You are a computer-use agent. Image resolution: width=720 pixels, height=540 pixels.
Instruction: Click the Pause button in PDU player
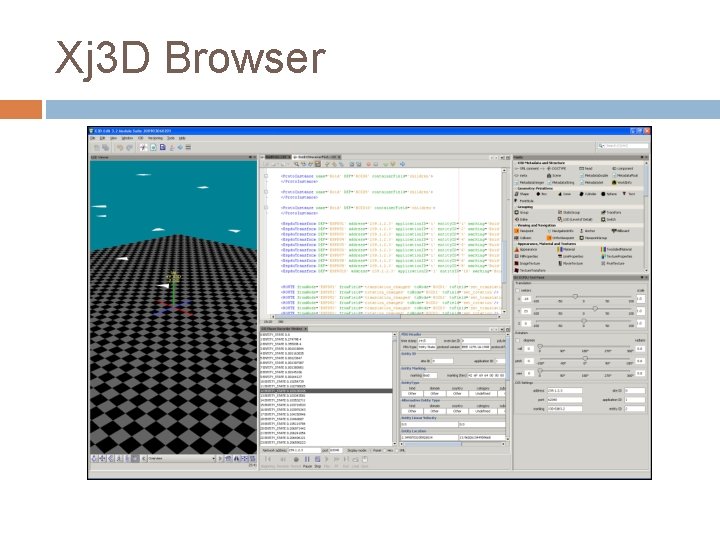[x=307, y=460]
